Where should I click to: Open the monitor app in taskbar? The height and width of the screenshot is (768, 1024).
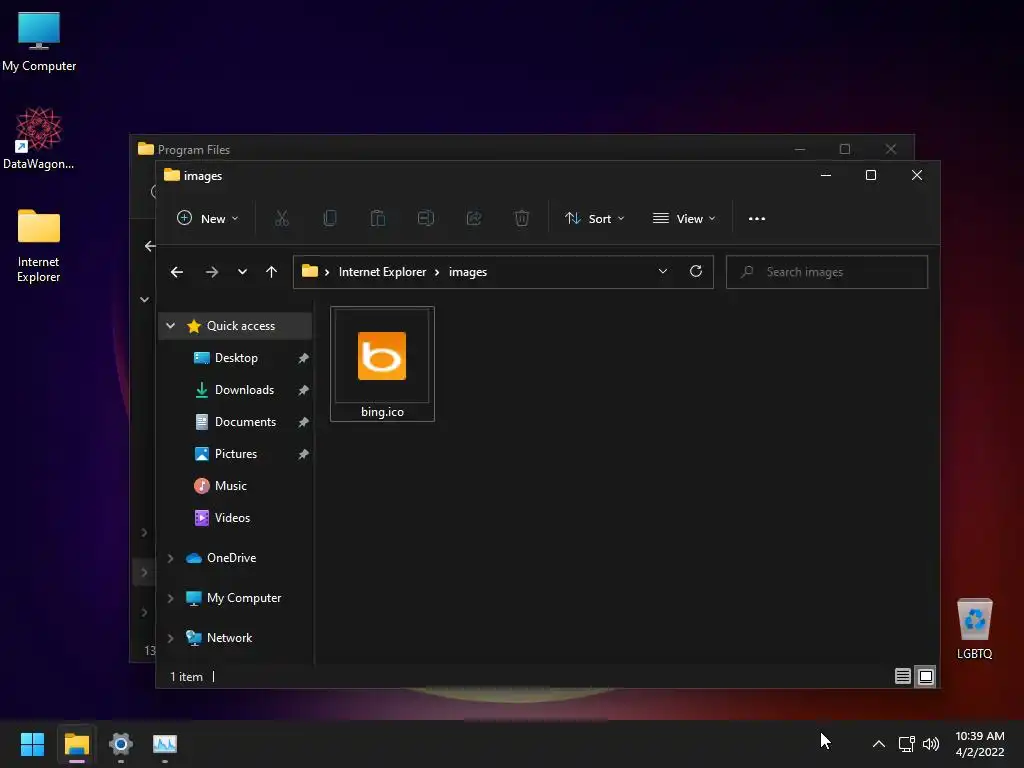point(165,744)
